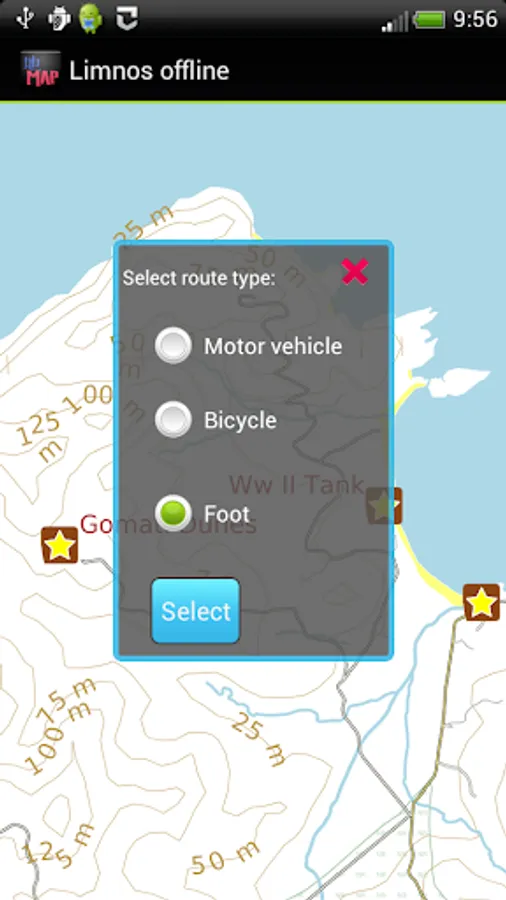Viewport: 506px width, 900px height.
Task: Tap the USB connection status icon
Action: pos(25,18)
